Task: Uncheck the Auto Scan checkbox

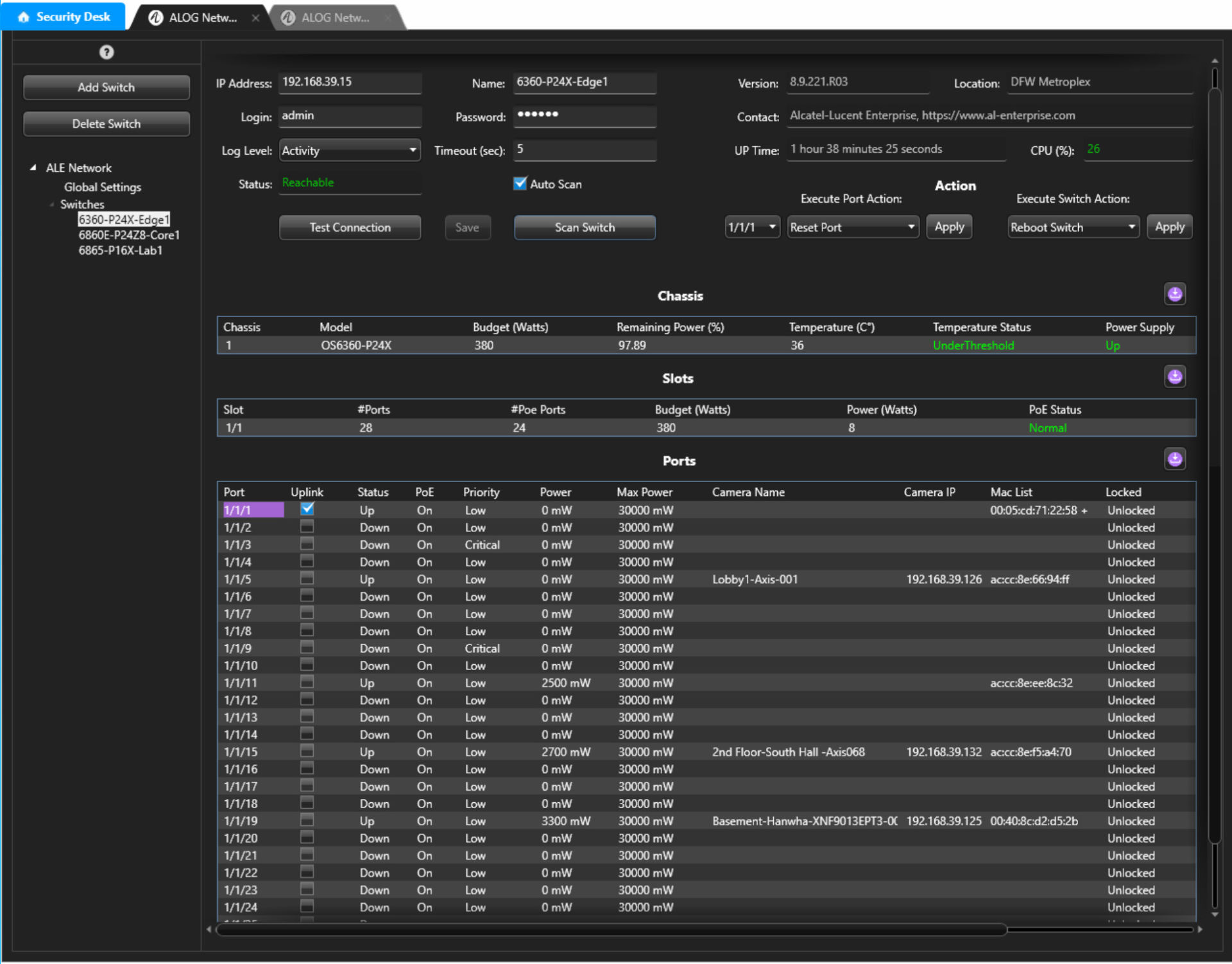Action: [x=520, y=184]
